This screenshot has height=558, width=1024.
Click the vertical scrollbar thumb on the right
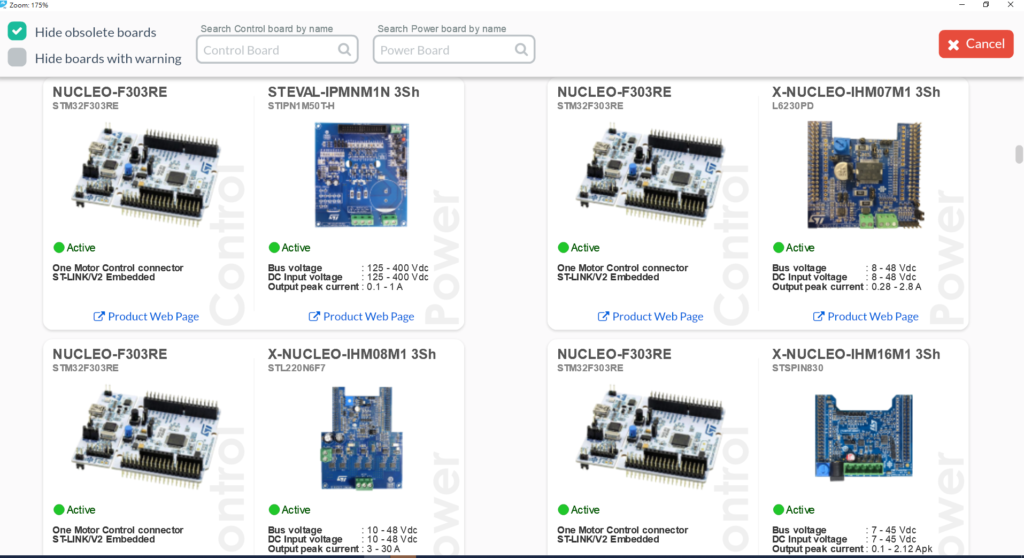coord(1019,154)
